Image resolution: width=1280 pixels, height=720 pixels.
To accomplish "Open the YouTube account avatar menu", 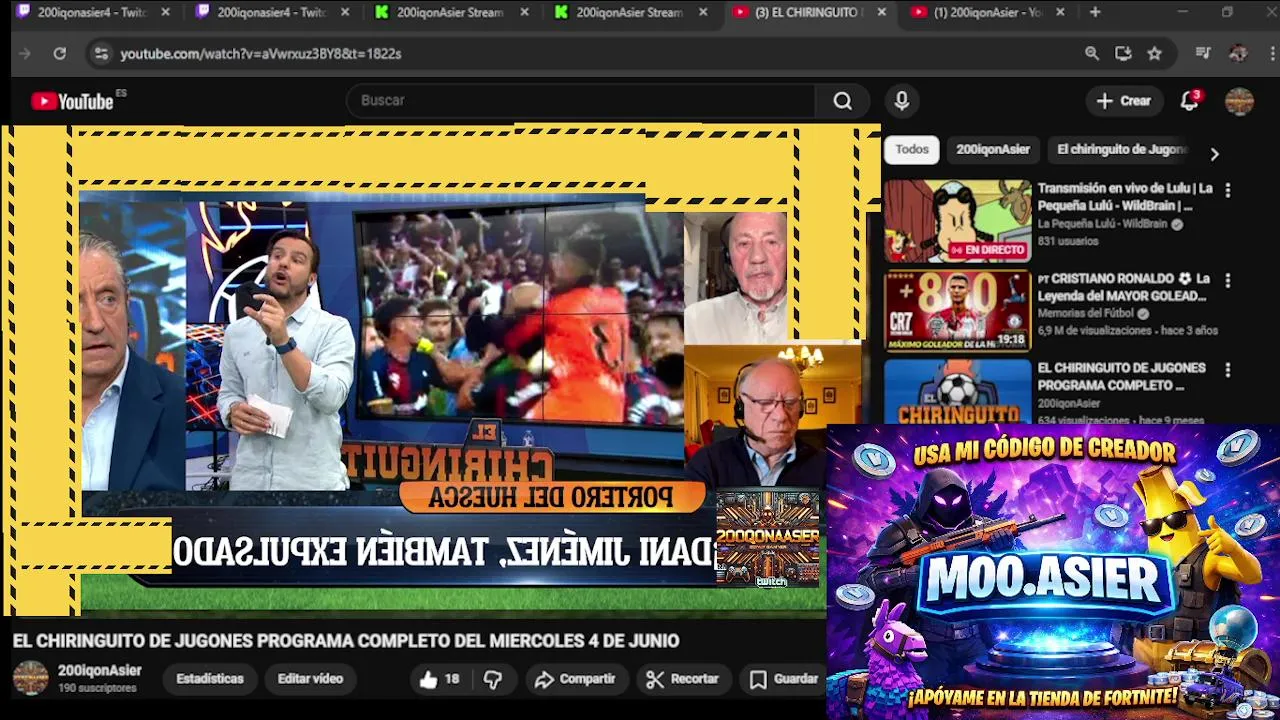I will coord(1239,101).
